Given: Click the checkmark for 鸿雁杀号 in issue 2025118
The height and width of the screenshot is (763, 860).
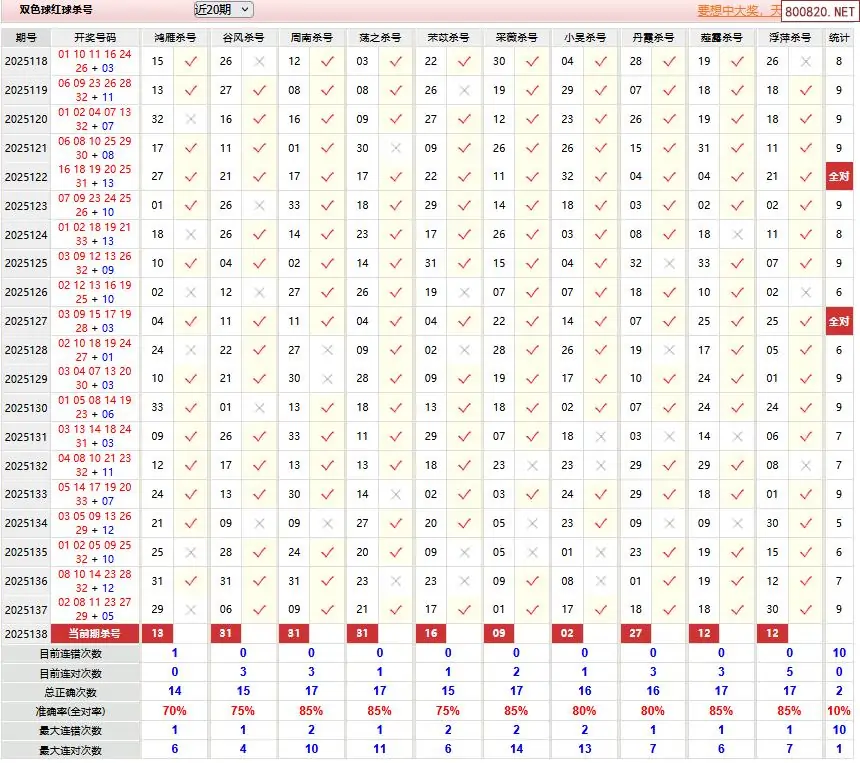Looking at the screenshot, I should (x=191, y=61).
